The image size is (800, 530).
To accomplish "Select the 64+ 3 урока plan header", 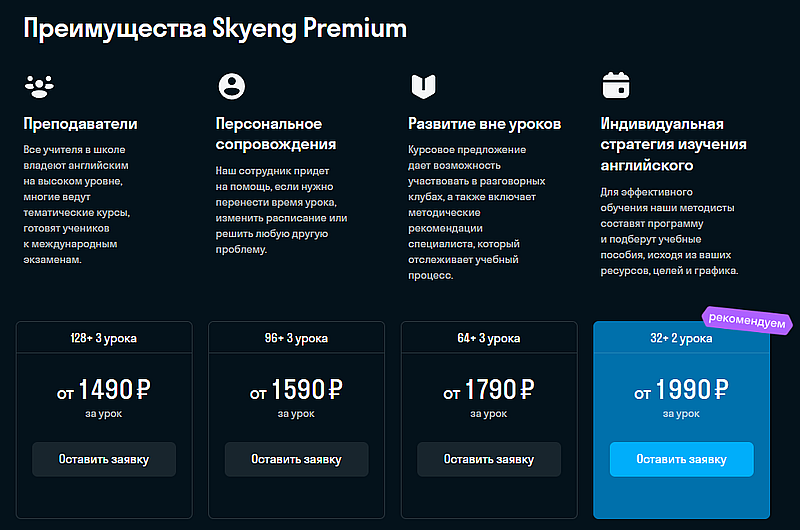I will point(489,338).
